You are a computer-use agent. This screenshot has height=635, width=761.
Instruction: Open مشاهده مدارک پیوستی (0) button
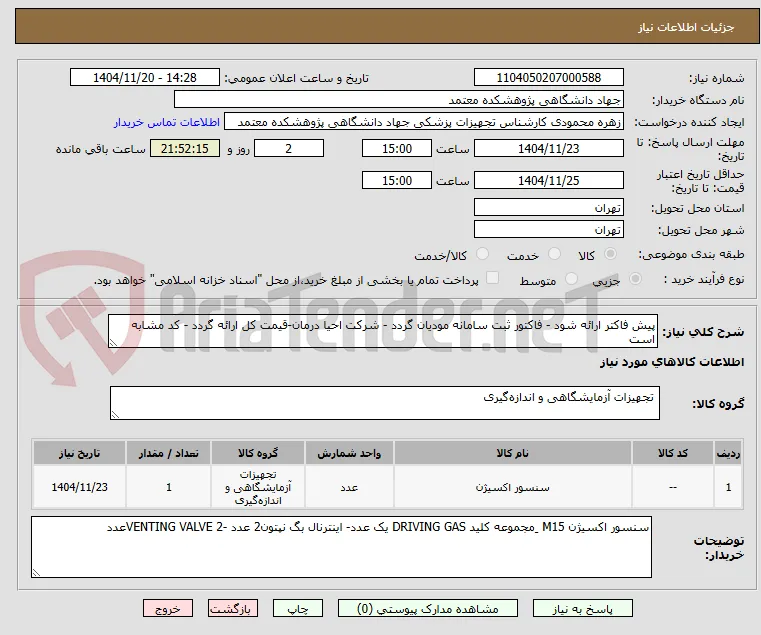point(428,608)
